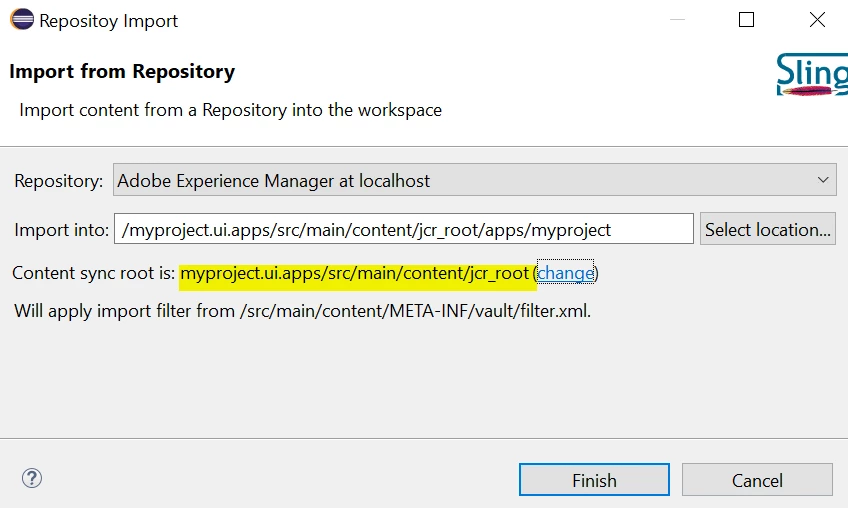Screen dimensions: 848x508
Task: Close the Repository Import window
Action: click(x=817, y=20)
